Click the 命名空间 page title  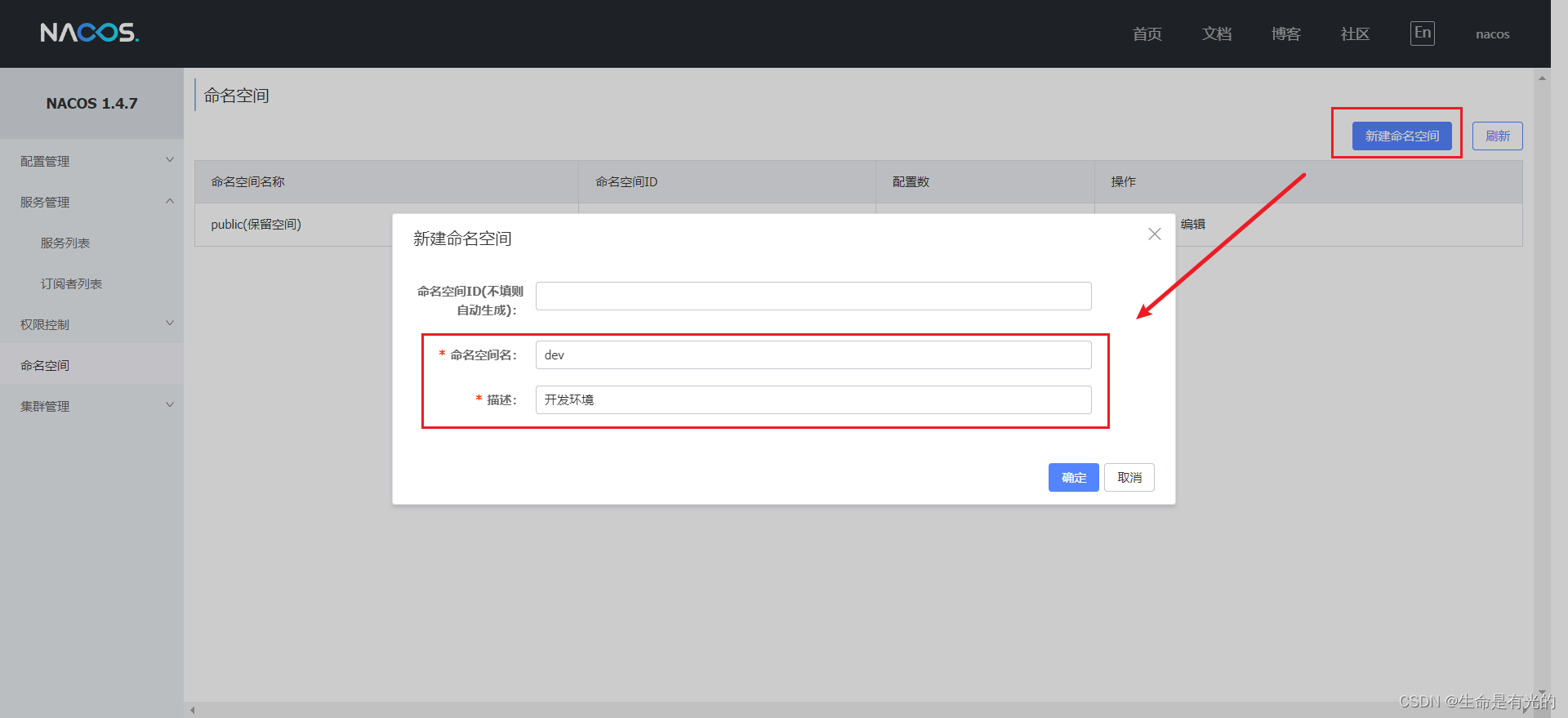point(237,96)
